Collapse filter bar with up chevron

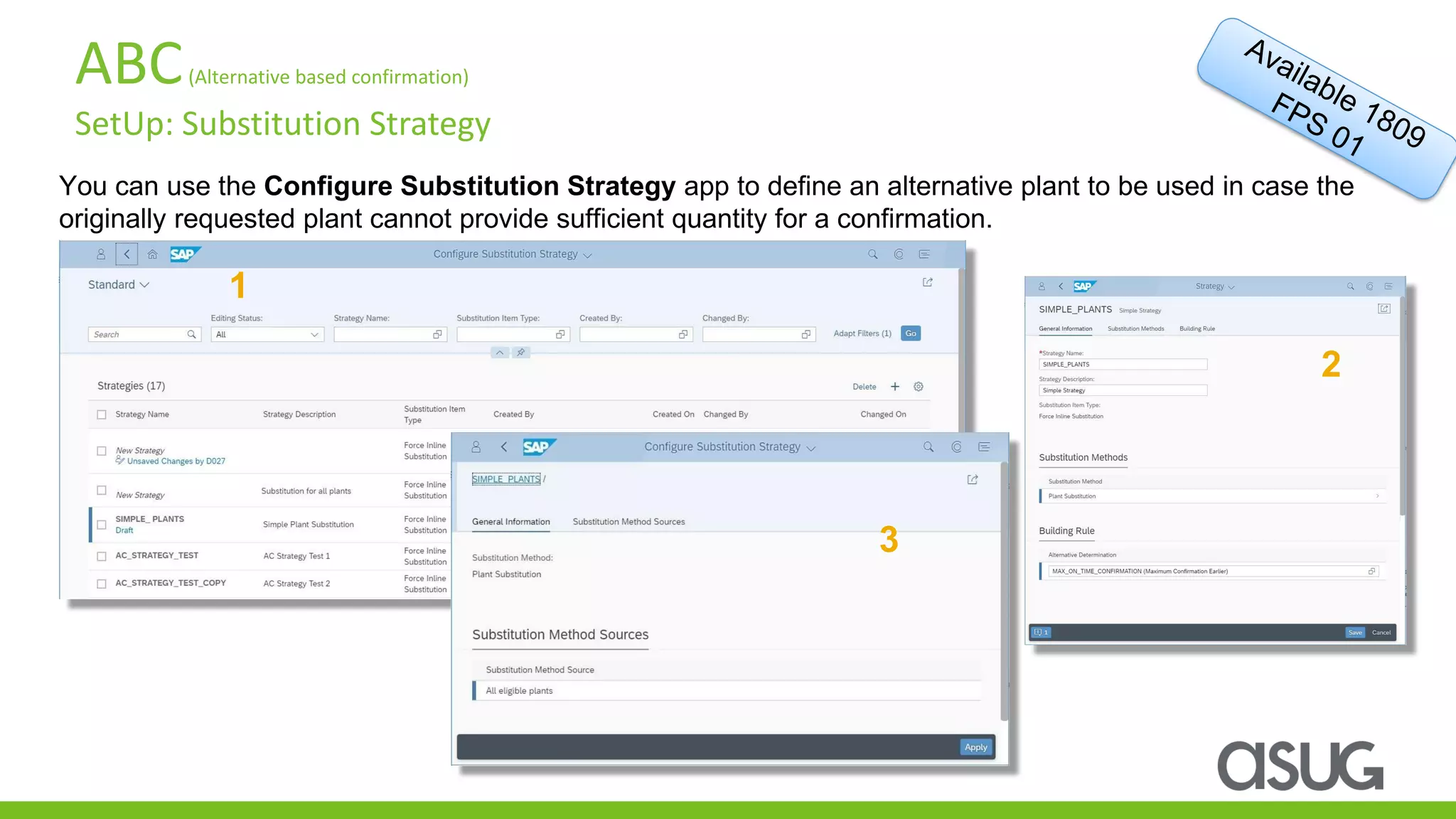coord(500,353)
